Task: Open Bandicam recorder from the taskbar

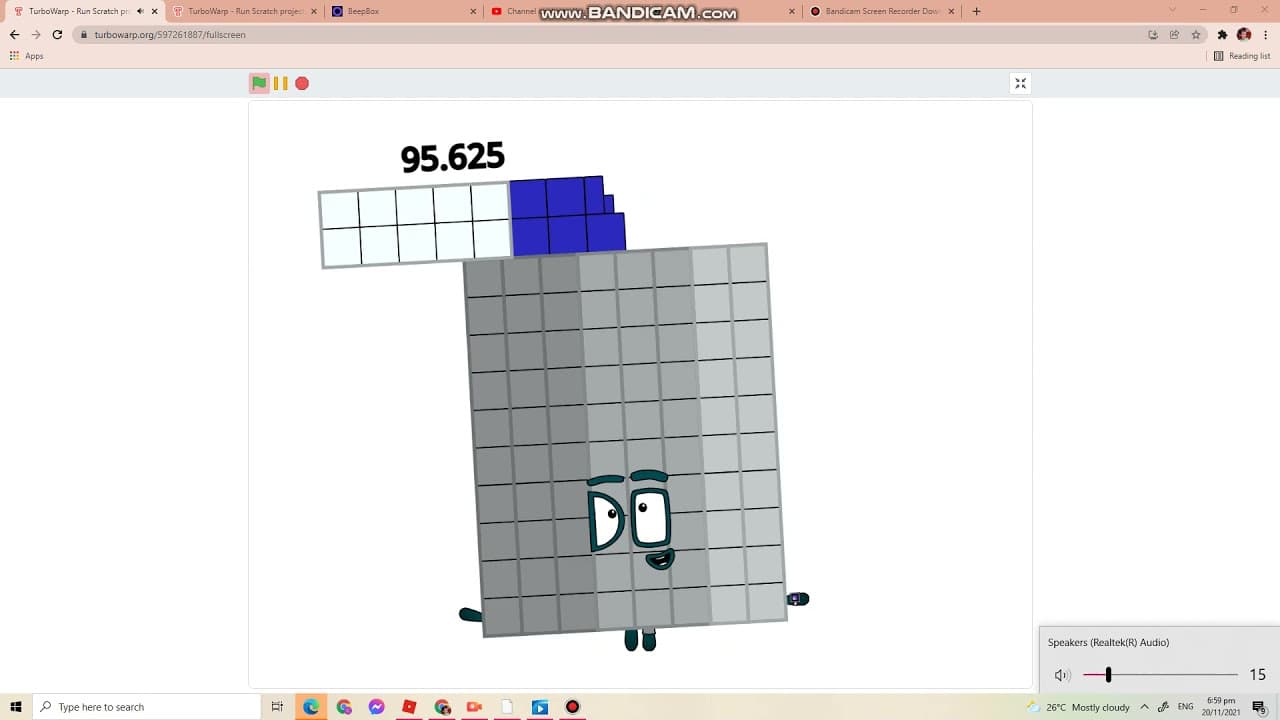Action: [572, 707]
